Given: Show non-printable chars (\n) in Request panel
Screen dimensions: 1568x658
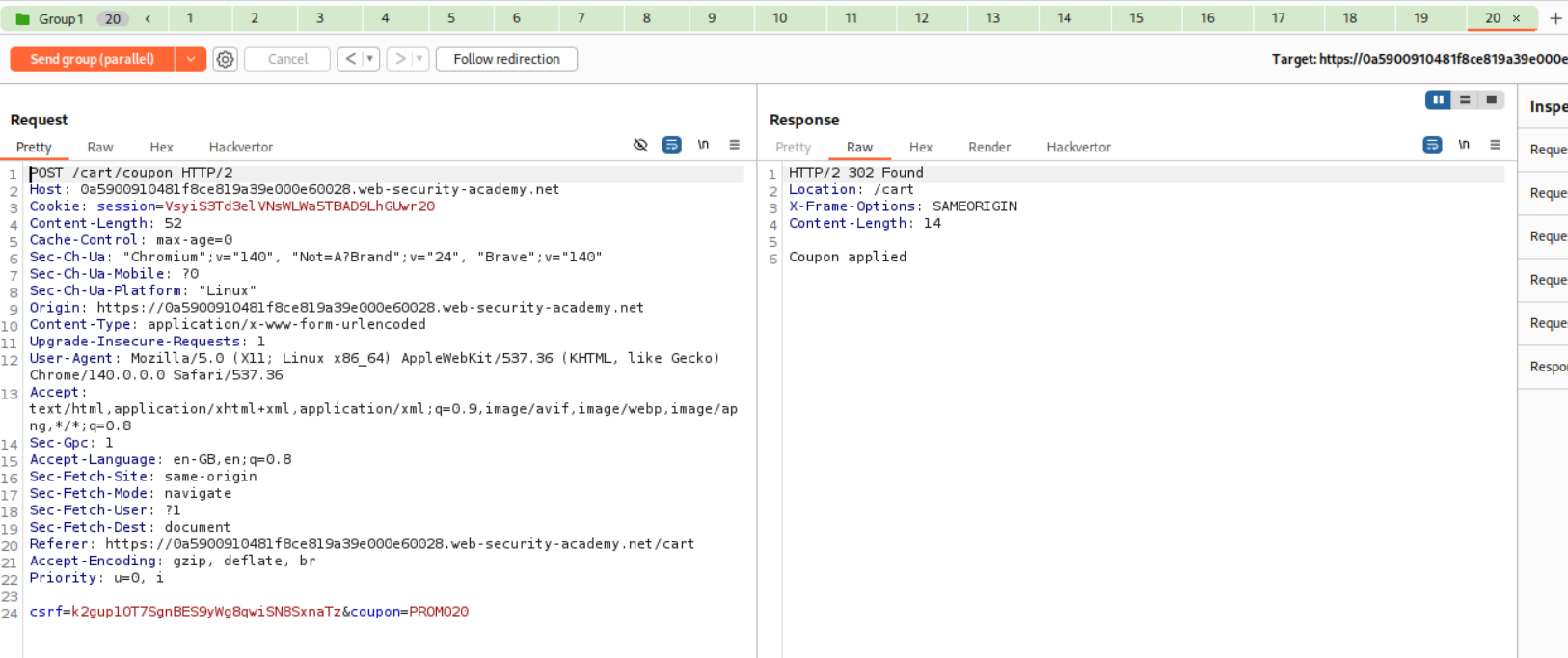Looking at the screenshot, I should pos(703,145).
